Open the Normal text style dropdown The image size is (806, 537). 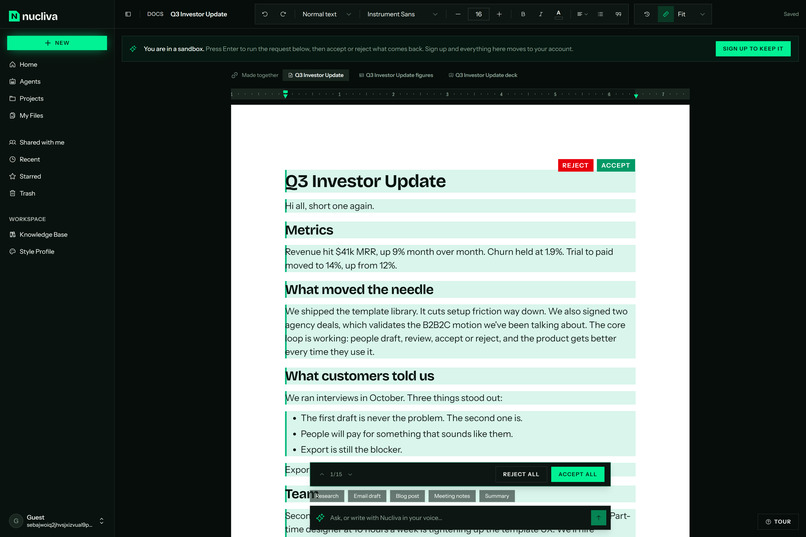326,14
